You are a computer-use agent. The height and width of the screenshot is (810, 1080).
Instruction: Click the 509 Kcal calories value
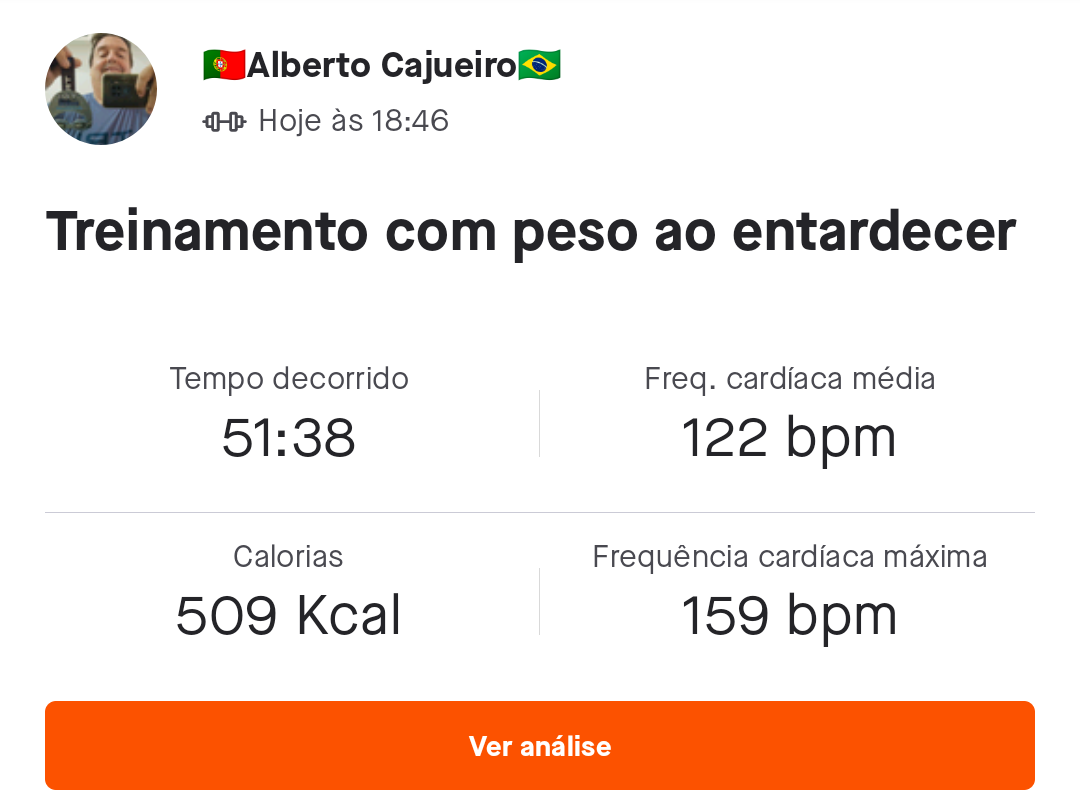pos(288,616)
